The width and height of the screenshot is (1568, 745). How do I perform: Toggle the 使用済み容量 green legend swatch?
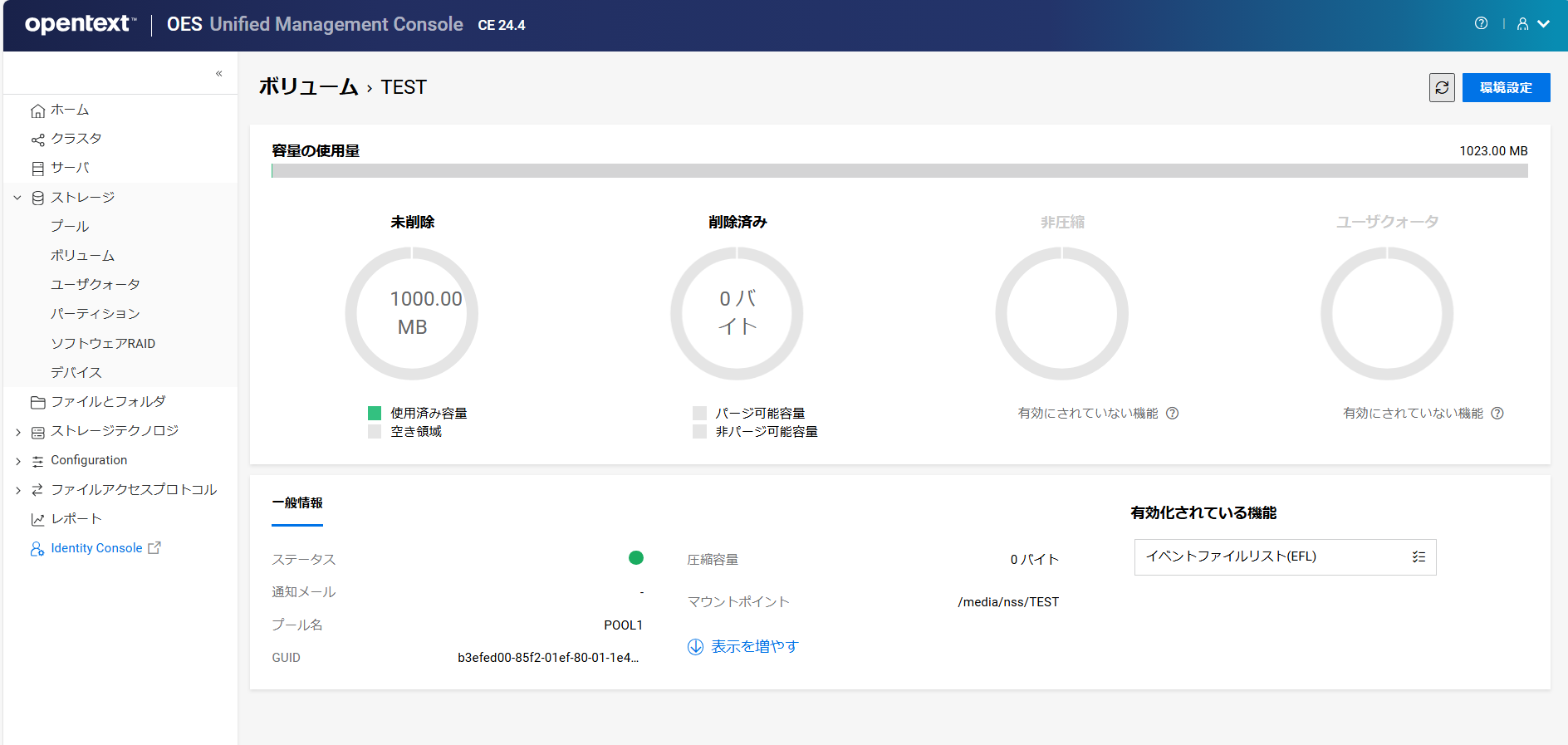[x=375, y=413]
